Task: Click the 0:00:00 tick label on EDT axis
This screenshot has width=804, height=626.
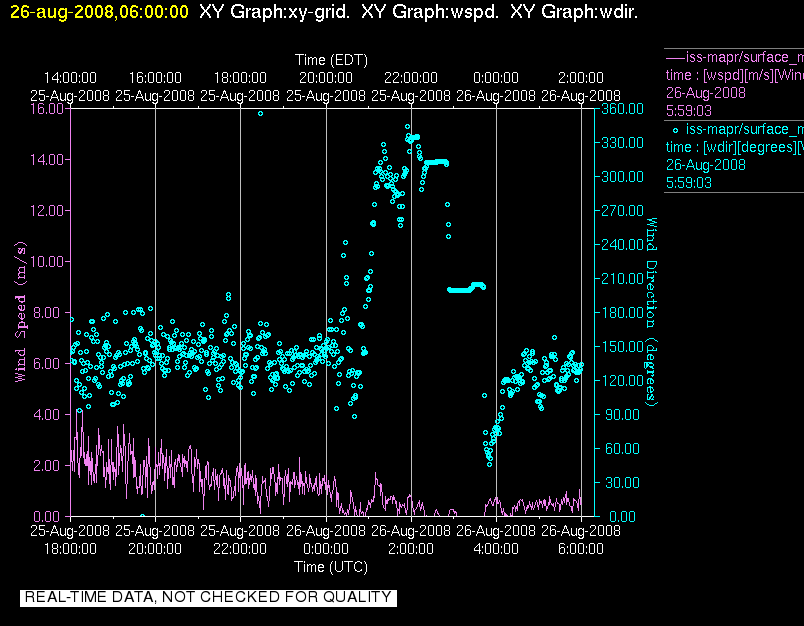Action: (x=496, y=78)
